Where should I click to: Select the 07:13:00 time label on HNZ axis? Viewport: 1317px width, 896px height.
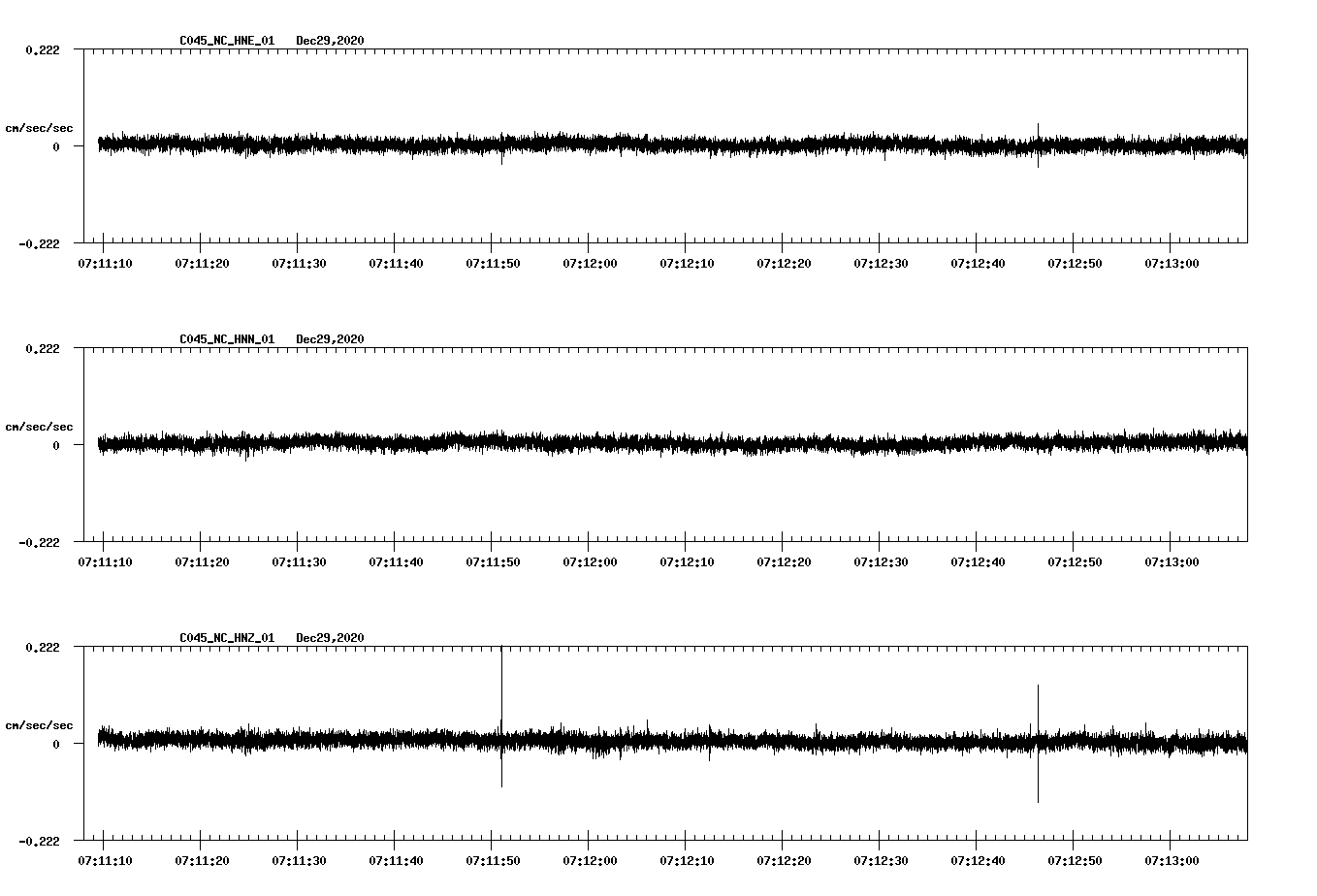coord(1172,860)
